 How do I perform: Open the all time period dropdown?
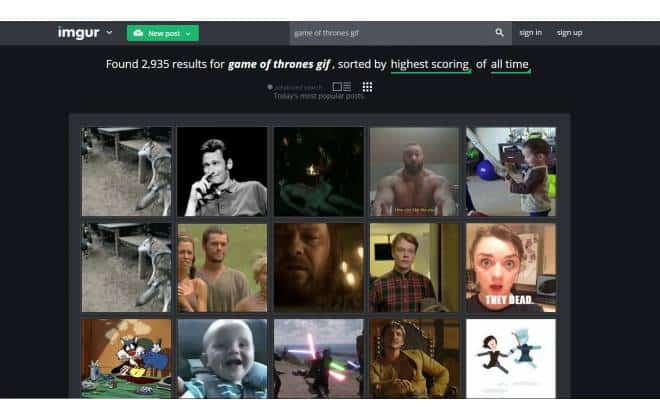[x=509, y=64]
